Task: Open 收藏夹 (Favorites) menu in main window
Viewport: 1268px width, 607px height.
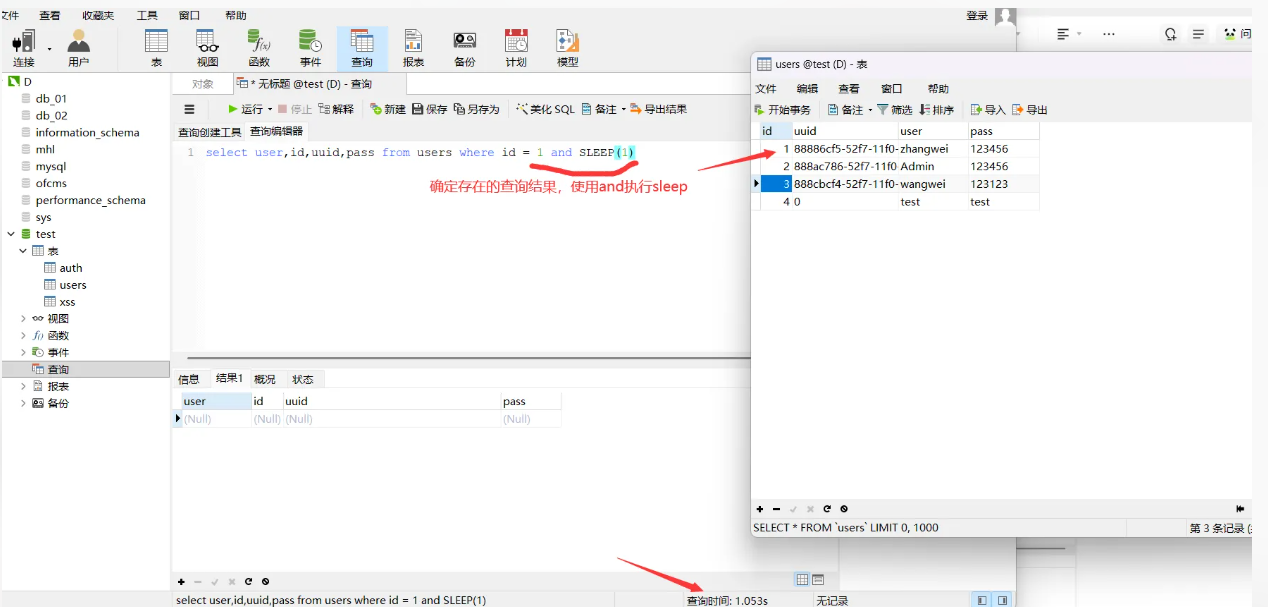Action: (x=98, y=16)
